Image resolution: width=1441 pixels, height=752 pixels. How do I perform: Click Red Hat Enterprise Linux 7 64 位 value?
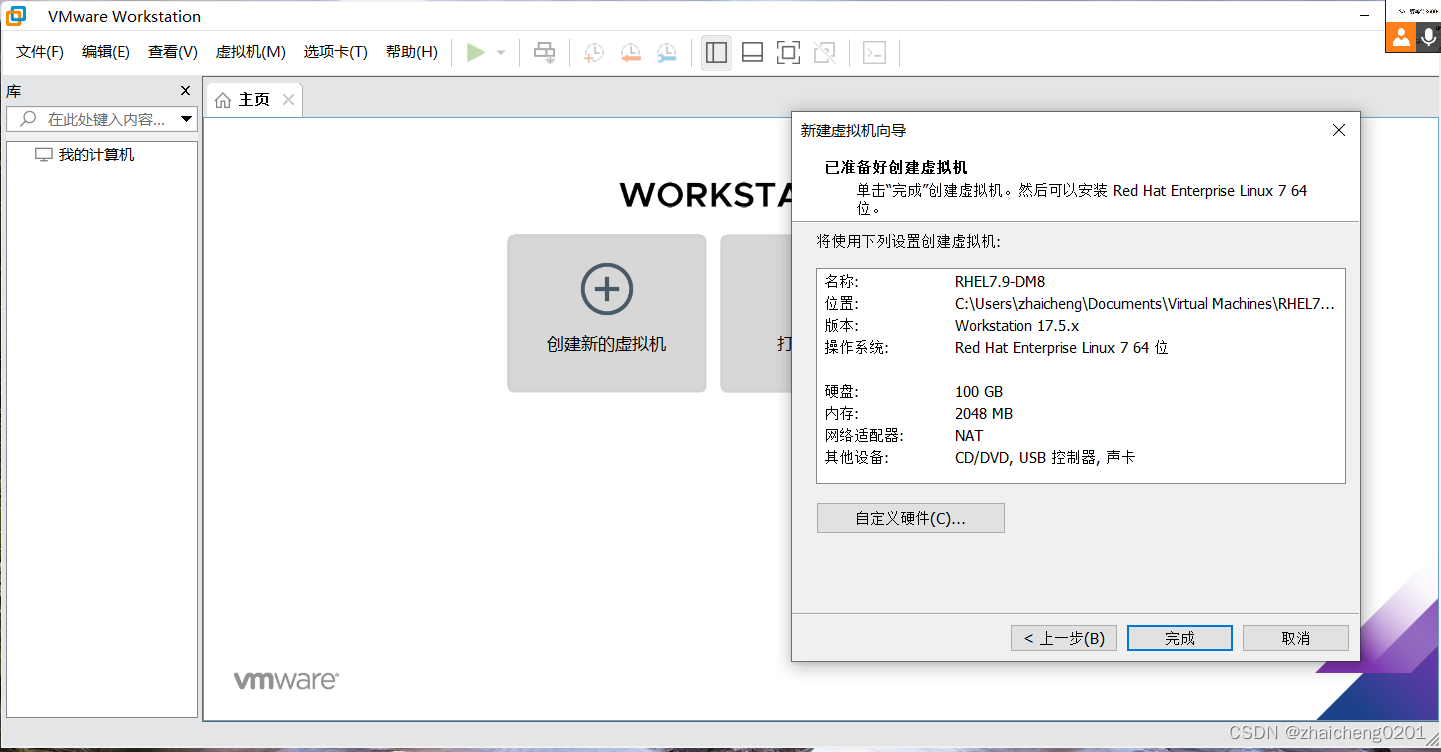click(x=1062, y=348)
